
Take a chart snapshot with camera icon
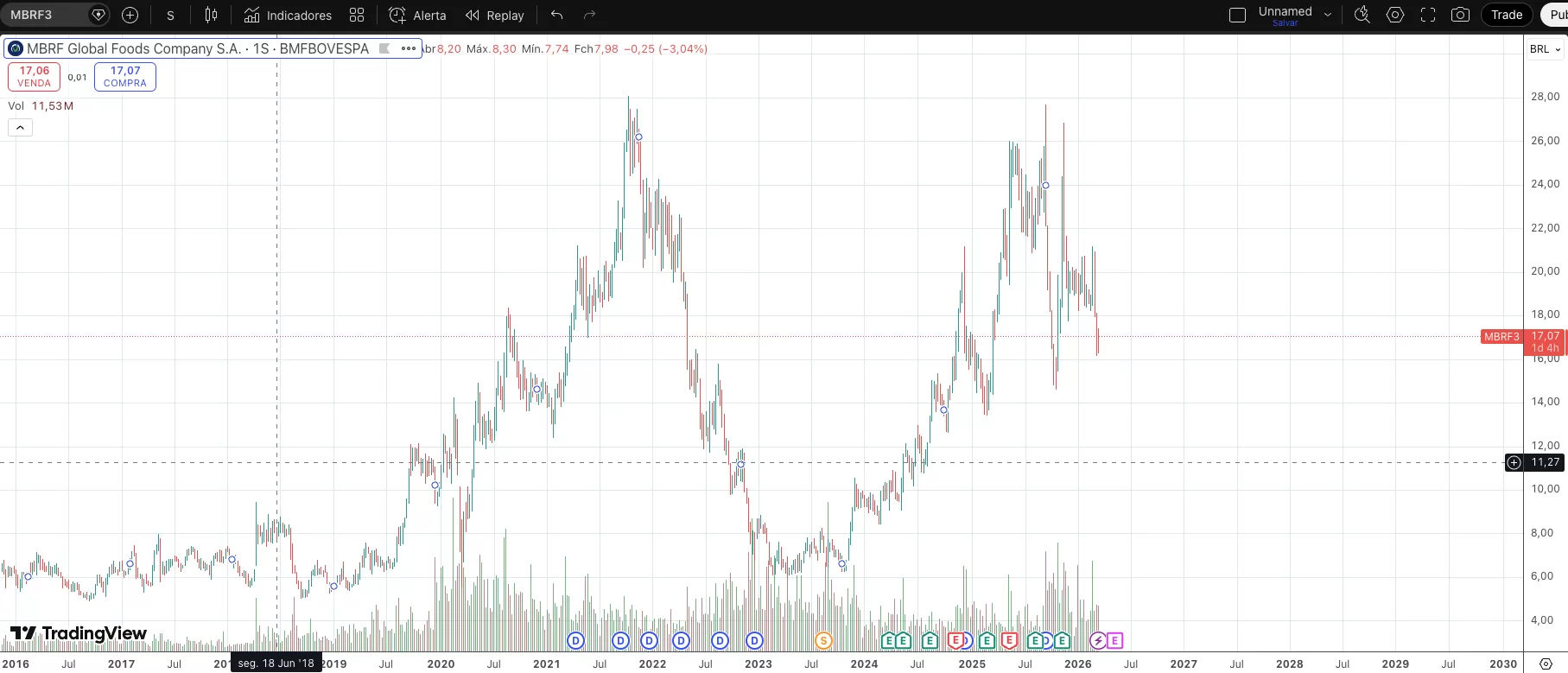point(1460,15)
